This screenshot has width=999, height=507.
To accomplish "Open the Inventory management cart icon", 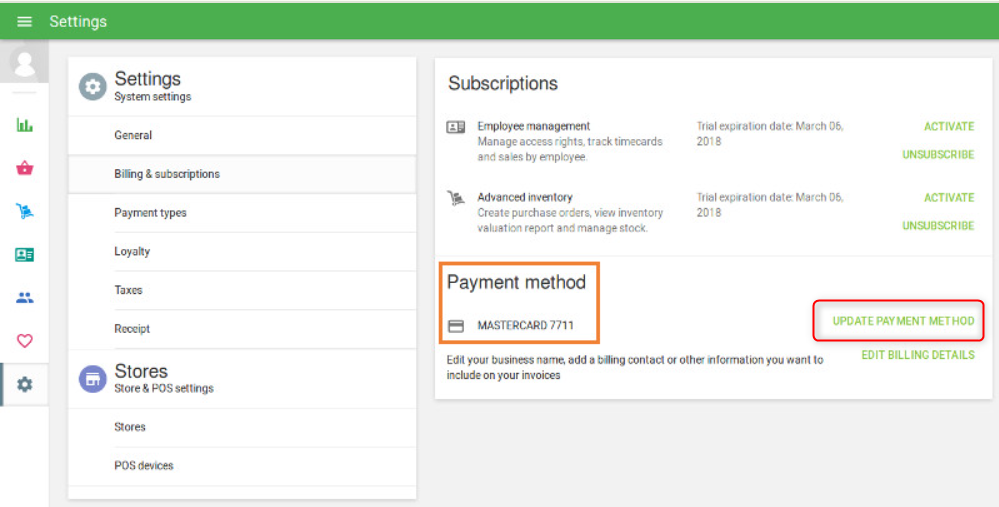I will [x=24, y=211].
